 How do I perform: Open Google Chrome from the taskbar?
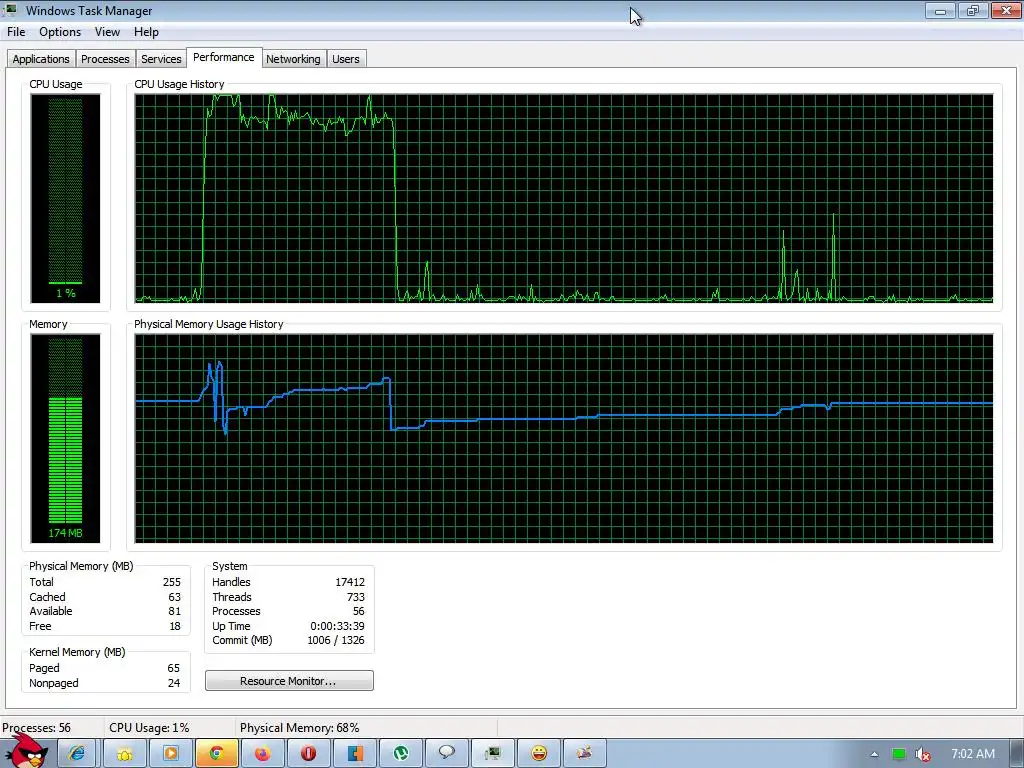(217, 754)
